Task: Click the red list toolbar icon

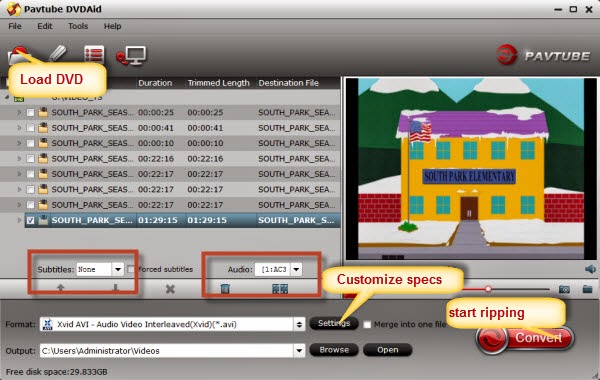Action: click(94, 55)
